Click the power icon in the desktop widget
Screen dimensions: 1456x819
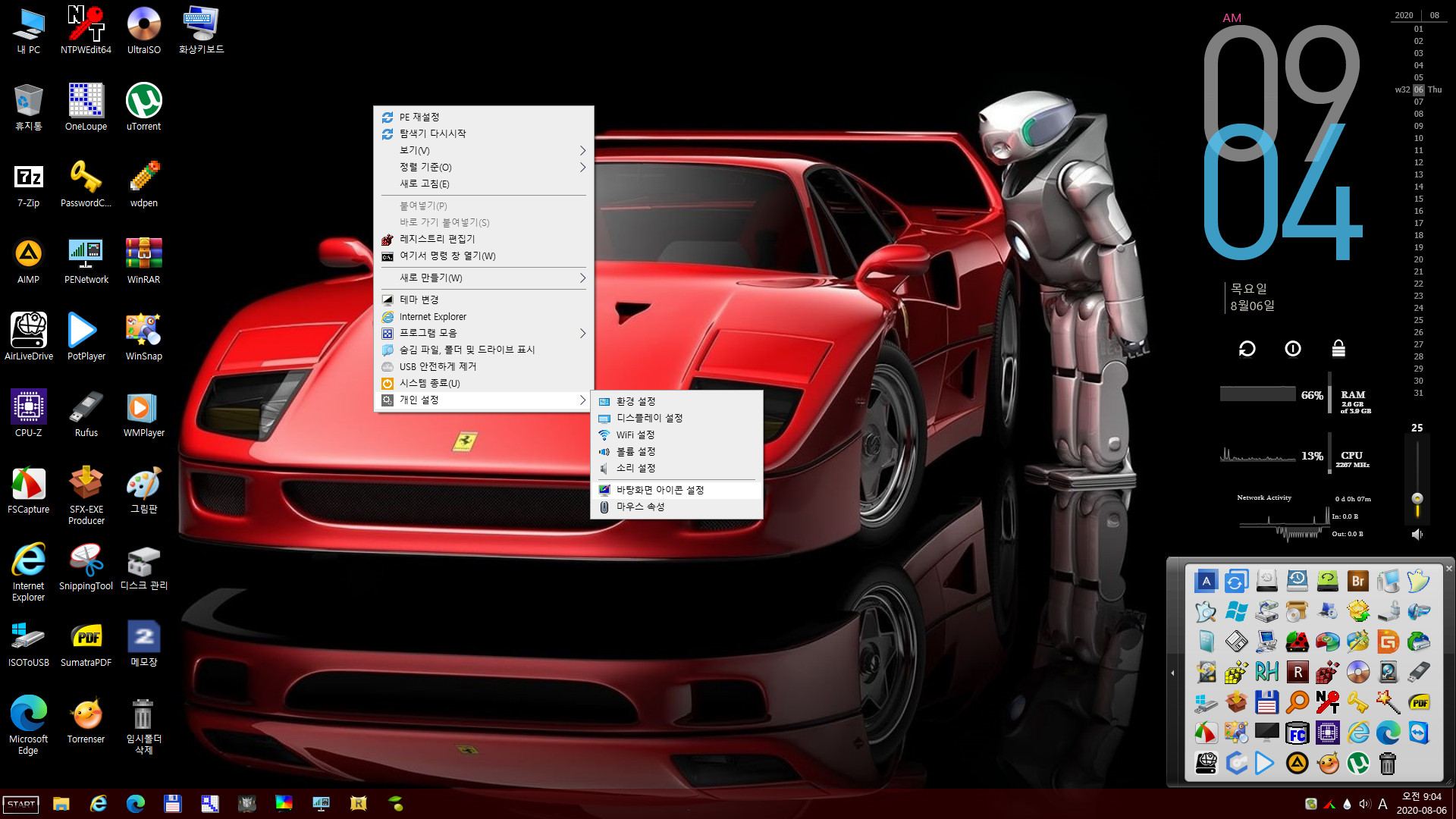(1293, 349)
